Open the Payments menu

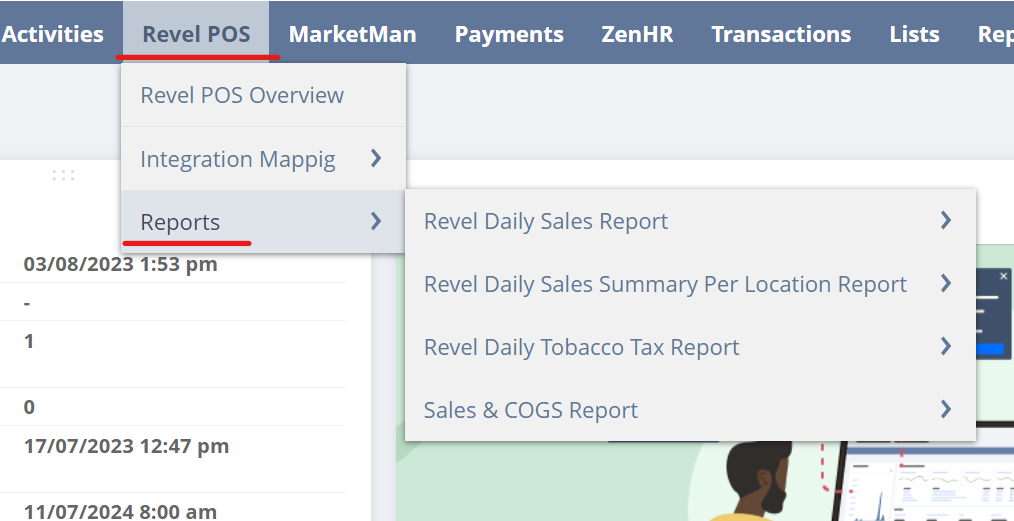(x=509, y=34)
